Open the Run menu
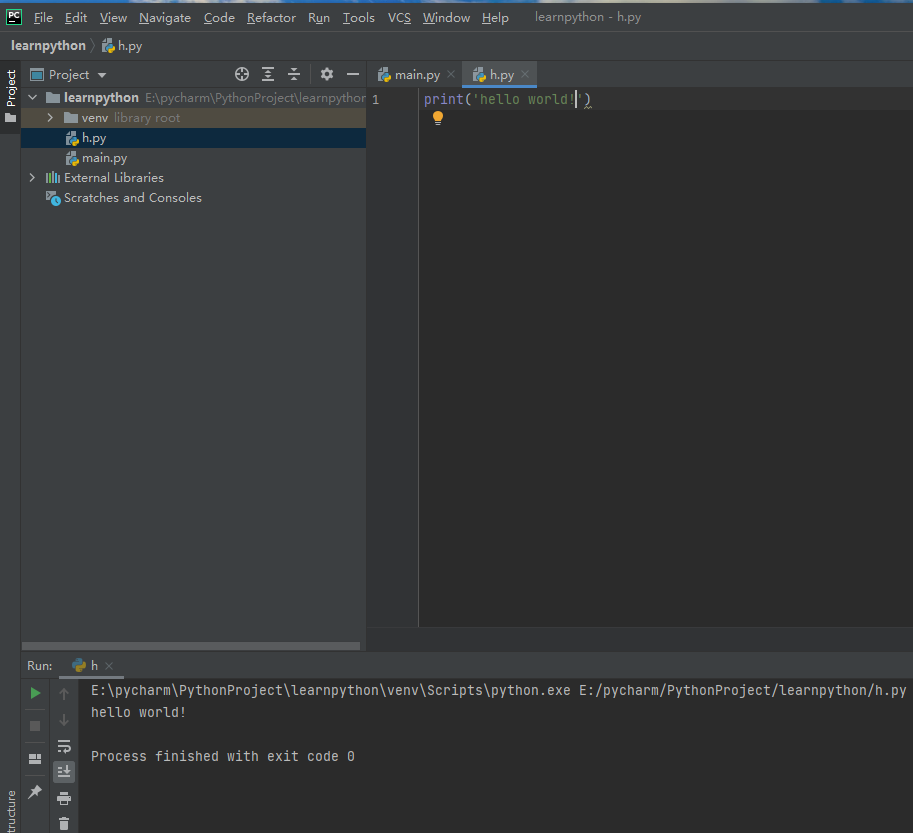913x833 pixels. click(x=319, y=18)
